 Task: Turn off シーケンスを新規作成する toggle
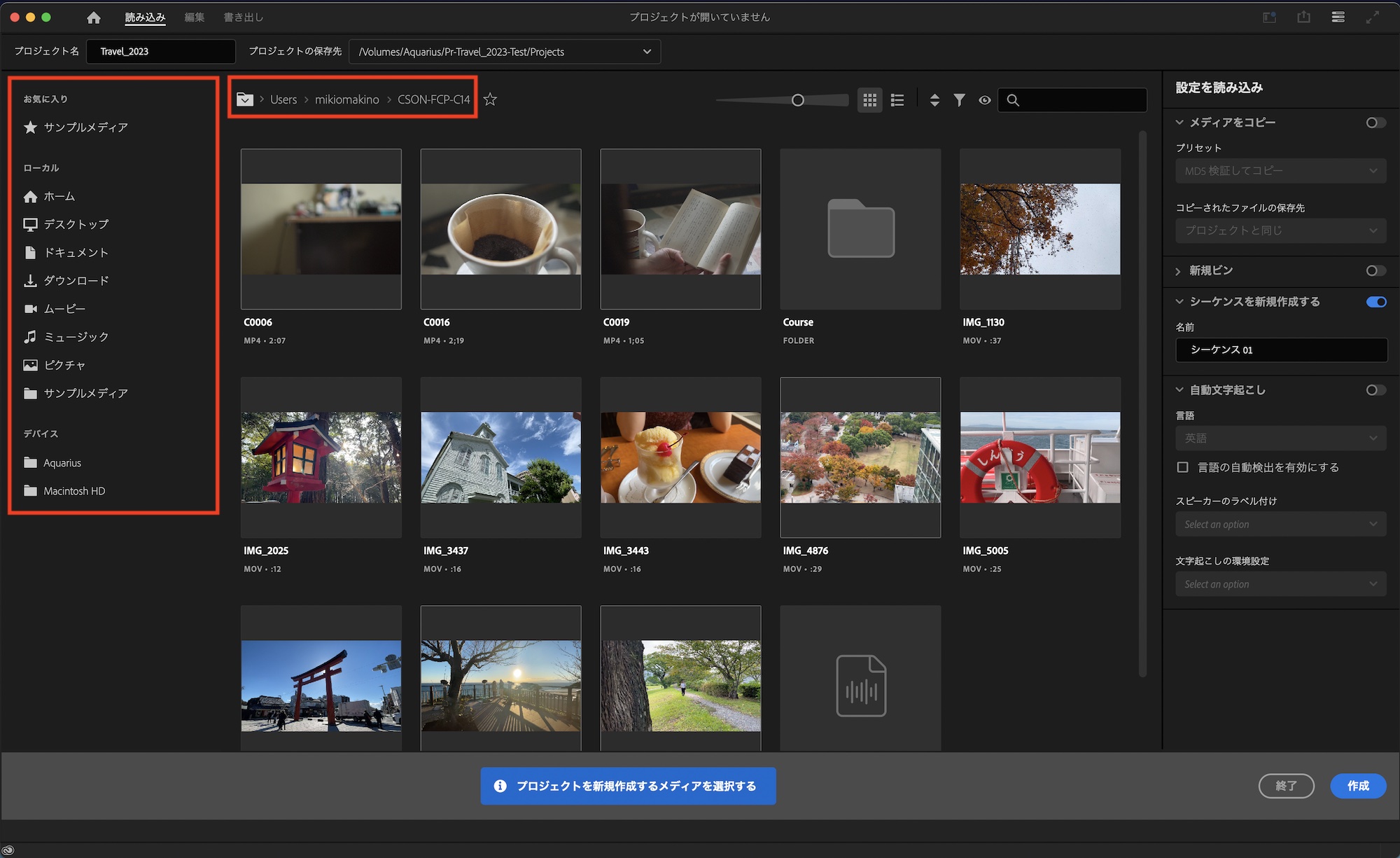click(x=1375, y=302)
